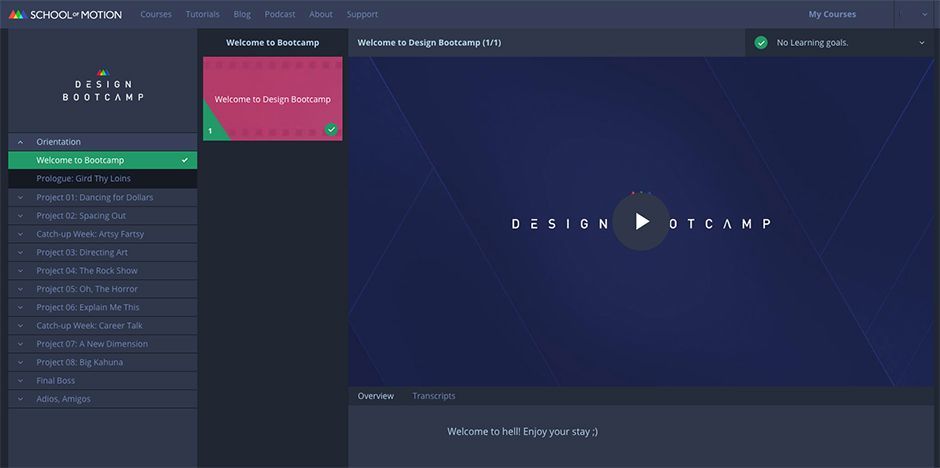This screenshot has height=468, width=940.
Task: Open the Tutorials menu
Action: coord(203,14)
